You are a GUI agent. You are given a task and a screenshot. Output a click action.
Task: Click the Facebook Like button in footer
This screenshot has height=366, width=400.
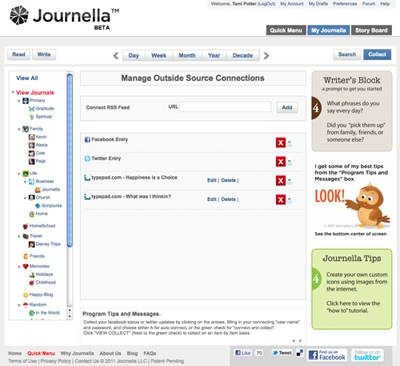(x=243, y=353)
